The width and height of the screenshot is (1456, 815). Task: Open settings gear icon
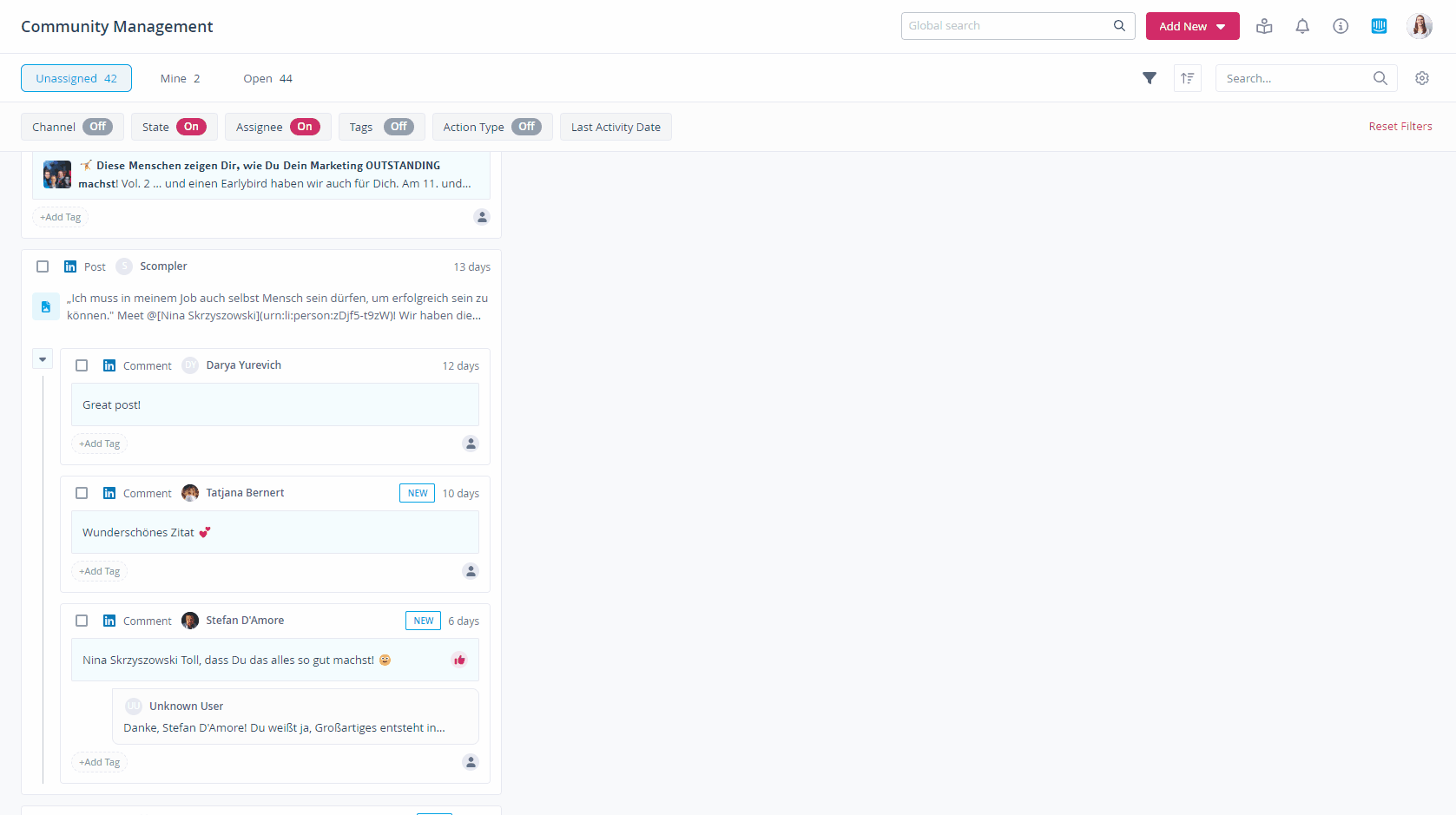pyautogui.click(x=1422, y=78)
